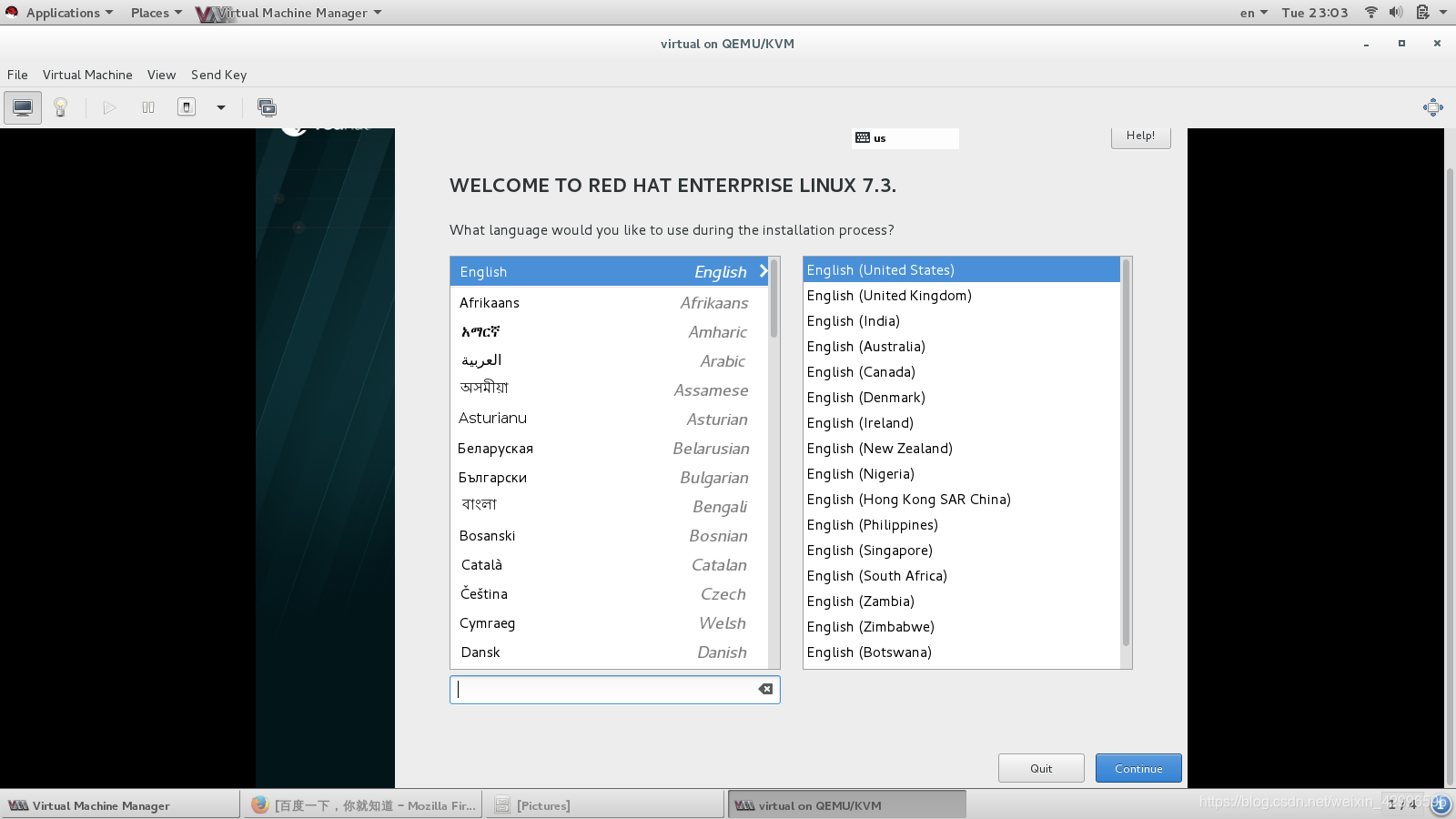Select Bengali language
Screen dimensions: 1456x819
(609, 506)
